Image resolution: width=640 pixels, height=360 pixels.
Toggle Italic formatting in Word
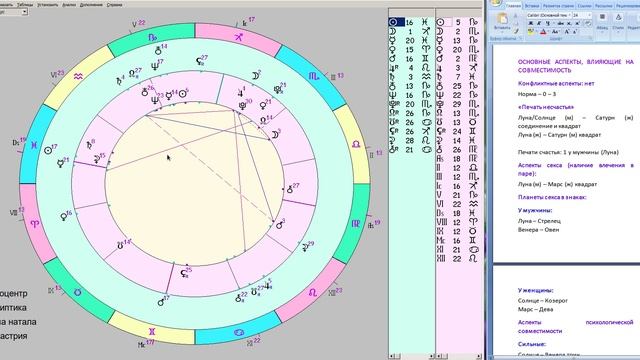click(539, 23)
